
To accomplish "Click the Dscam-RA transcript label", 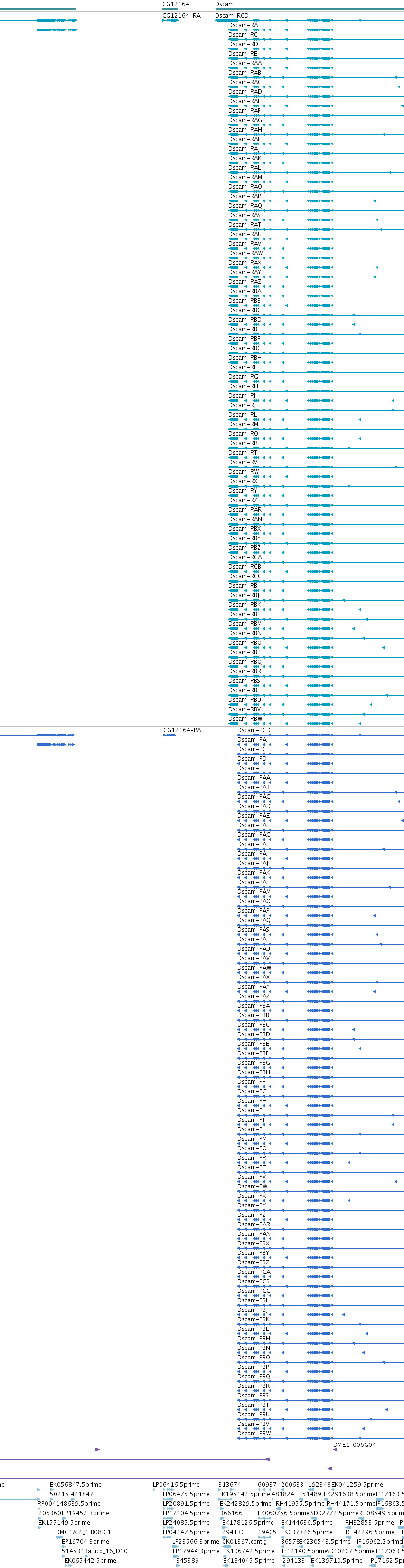I will [x=243, y=25].
